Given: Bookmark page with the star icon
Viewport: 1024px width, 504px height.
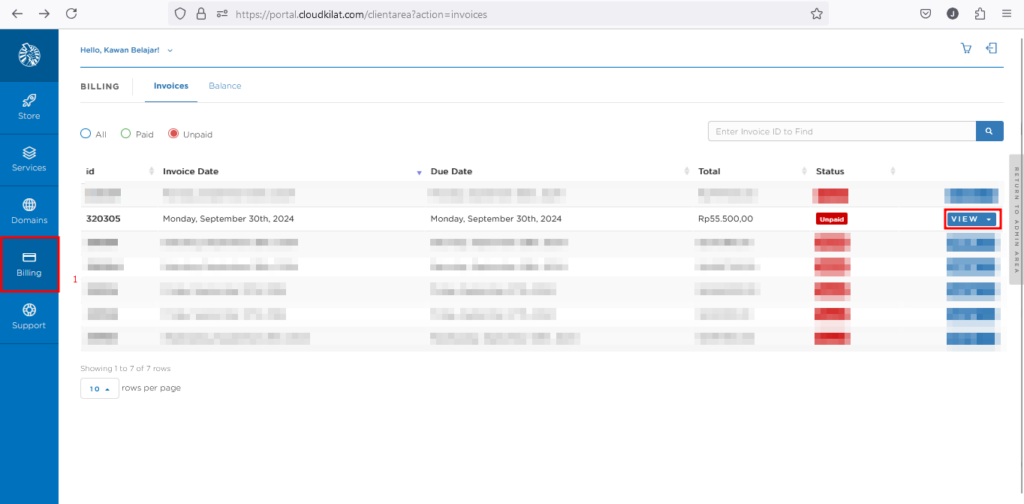Looking at the screenshot, I should click(x=816, y=14).
